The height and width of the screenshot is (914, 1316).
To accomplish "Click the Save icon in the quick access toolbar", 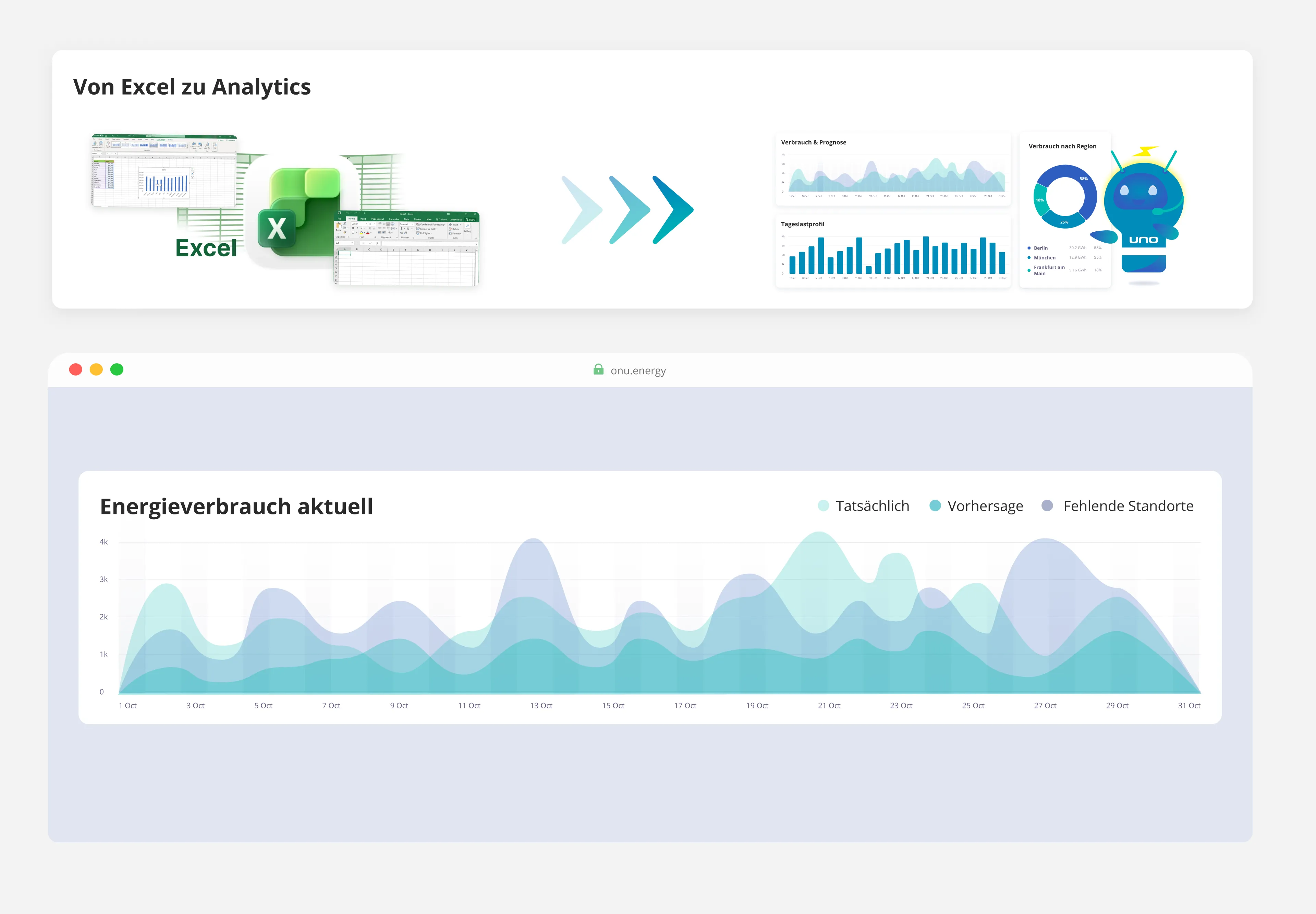I will pos(340,213).
